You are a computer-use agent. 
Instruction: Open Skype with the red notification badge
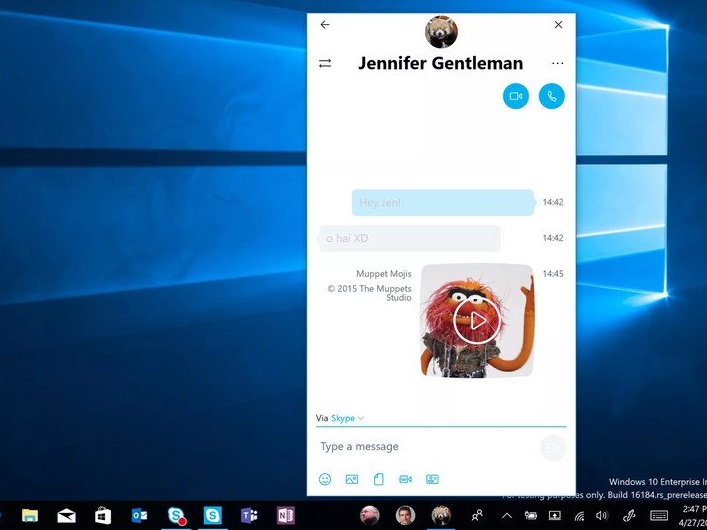click(176, 516)
